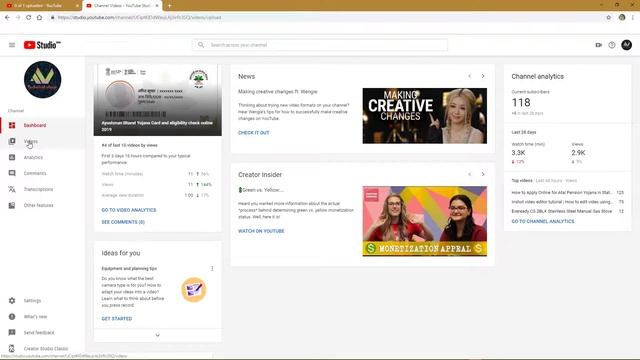Click the Comments sidebar icon
The width and height of the screenshot is (640, 360).
[x=12, y=173]
